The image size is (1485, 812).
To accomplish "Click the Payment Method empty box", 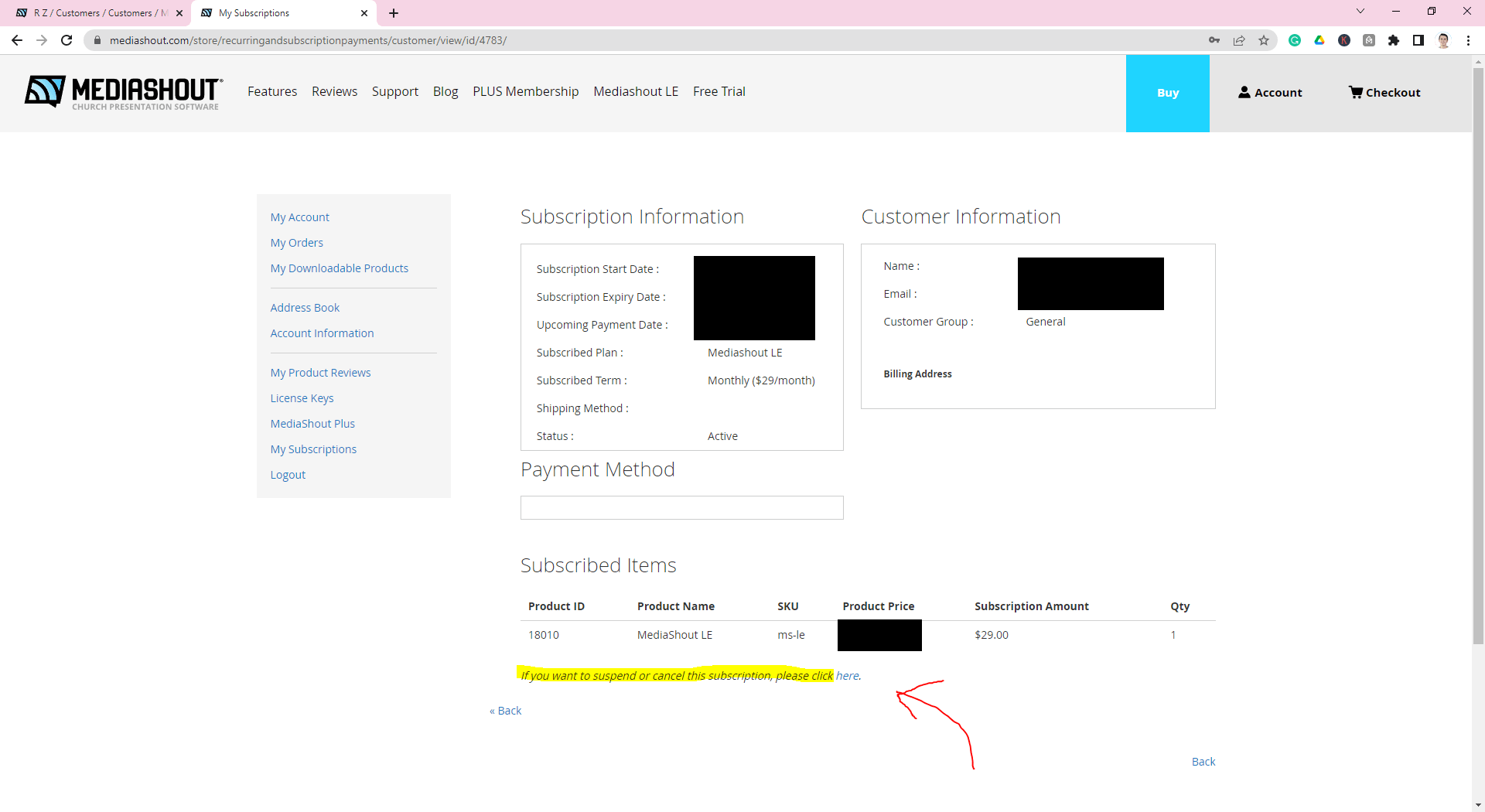I will [x=681, y=507].
